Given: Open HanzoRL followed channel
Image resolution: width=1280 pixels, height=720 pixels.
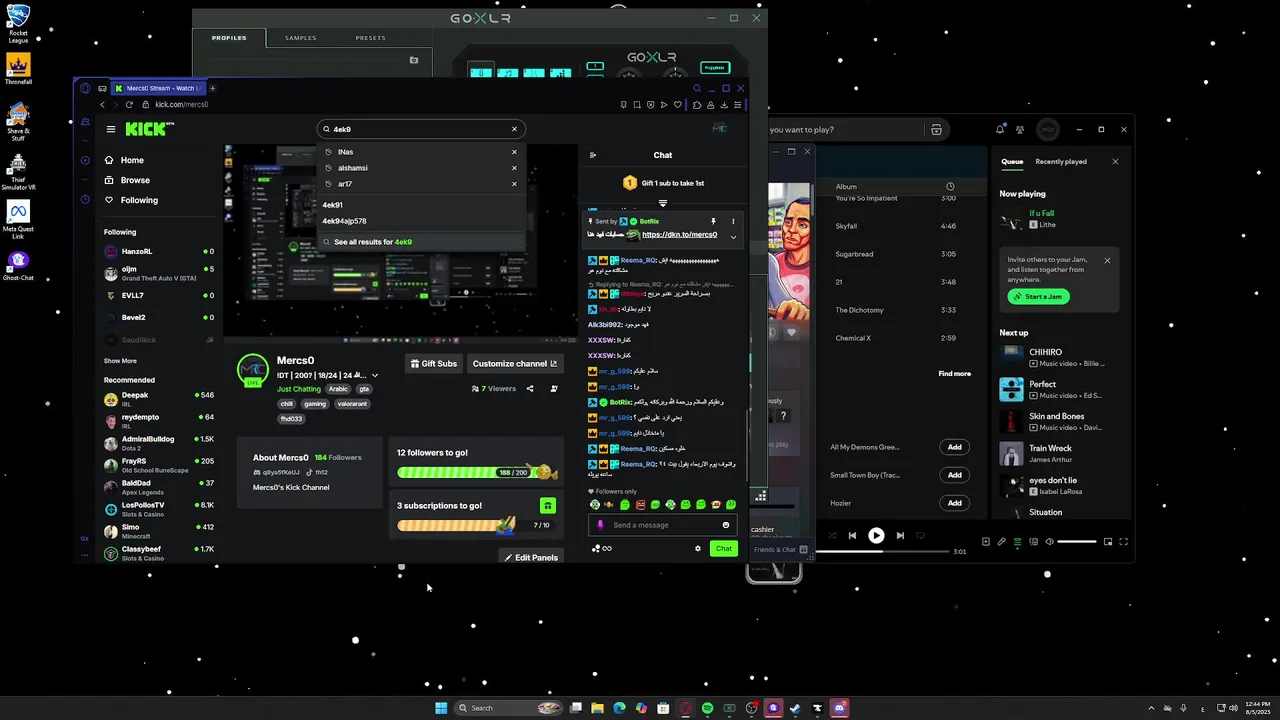Looking at the screenshot, I should tap(159, 252).
